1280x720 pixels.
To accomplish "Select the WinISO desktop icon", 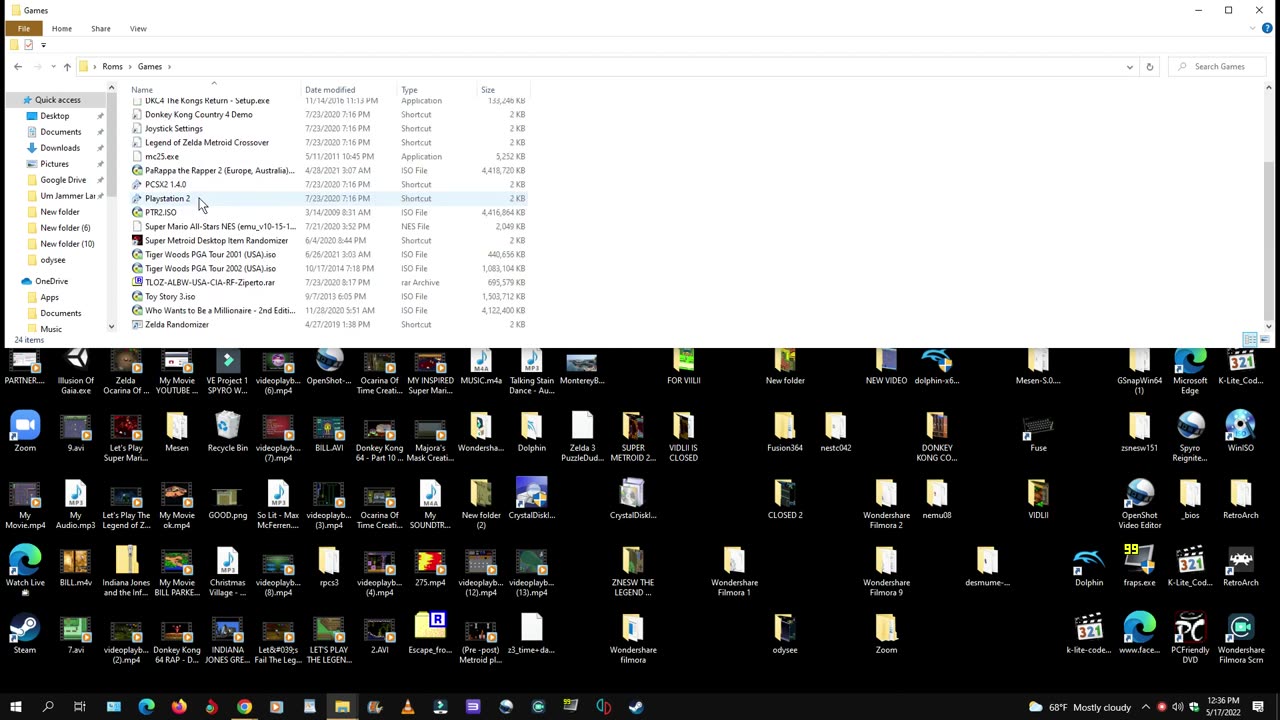I will point(1240,432).
